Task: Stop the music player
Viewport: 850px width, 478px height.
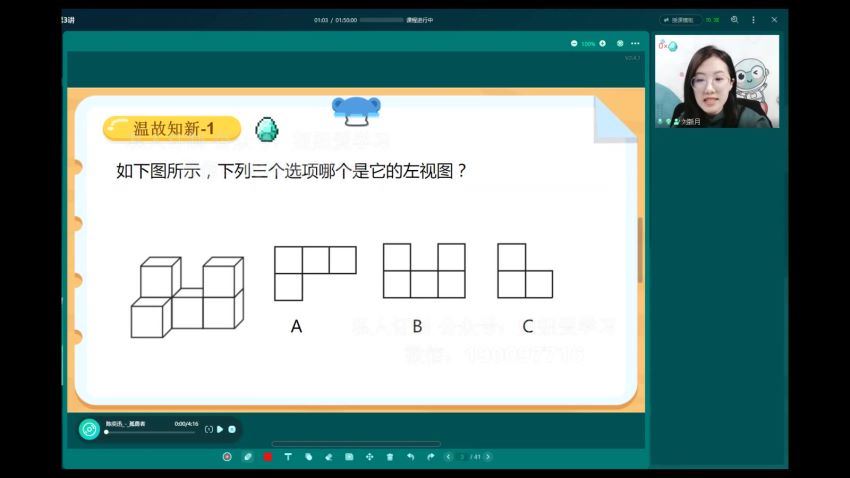Action: point(232,429)
